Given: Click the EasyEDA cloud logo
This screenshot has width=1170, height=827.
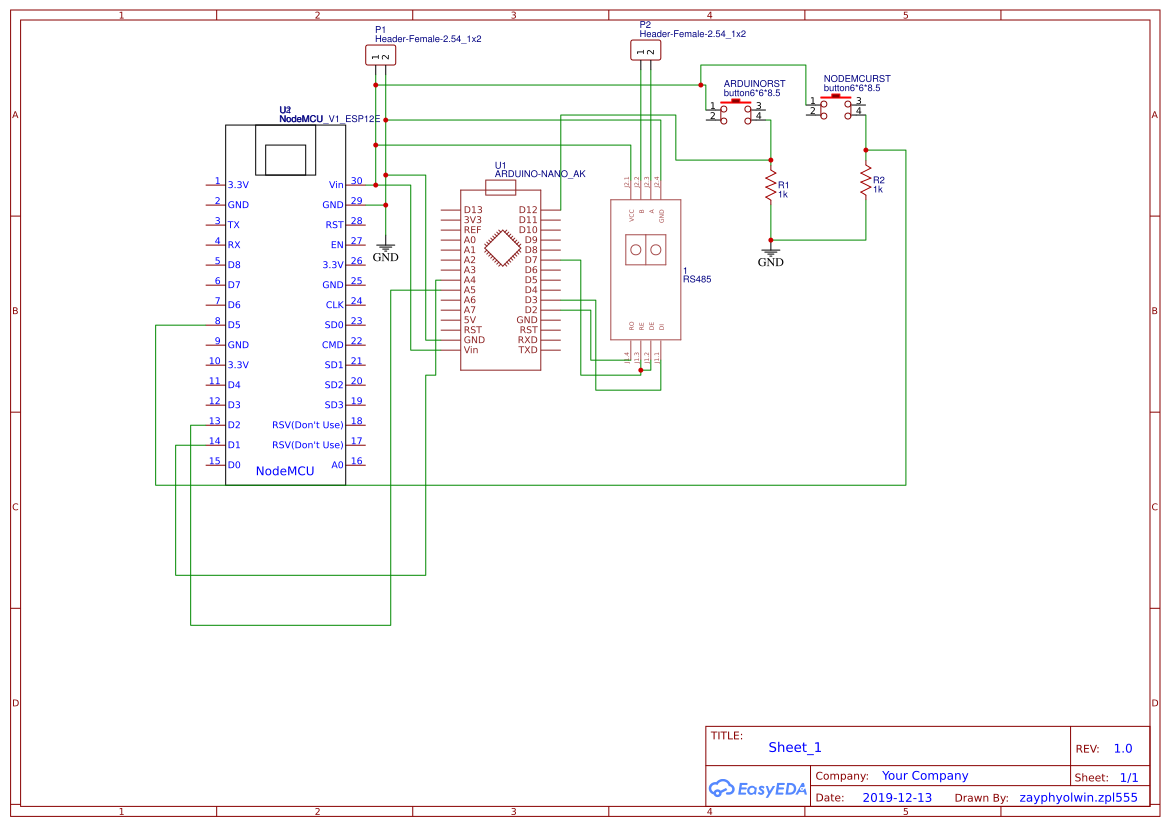Looking at the screenshot, I should 757,789.
